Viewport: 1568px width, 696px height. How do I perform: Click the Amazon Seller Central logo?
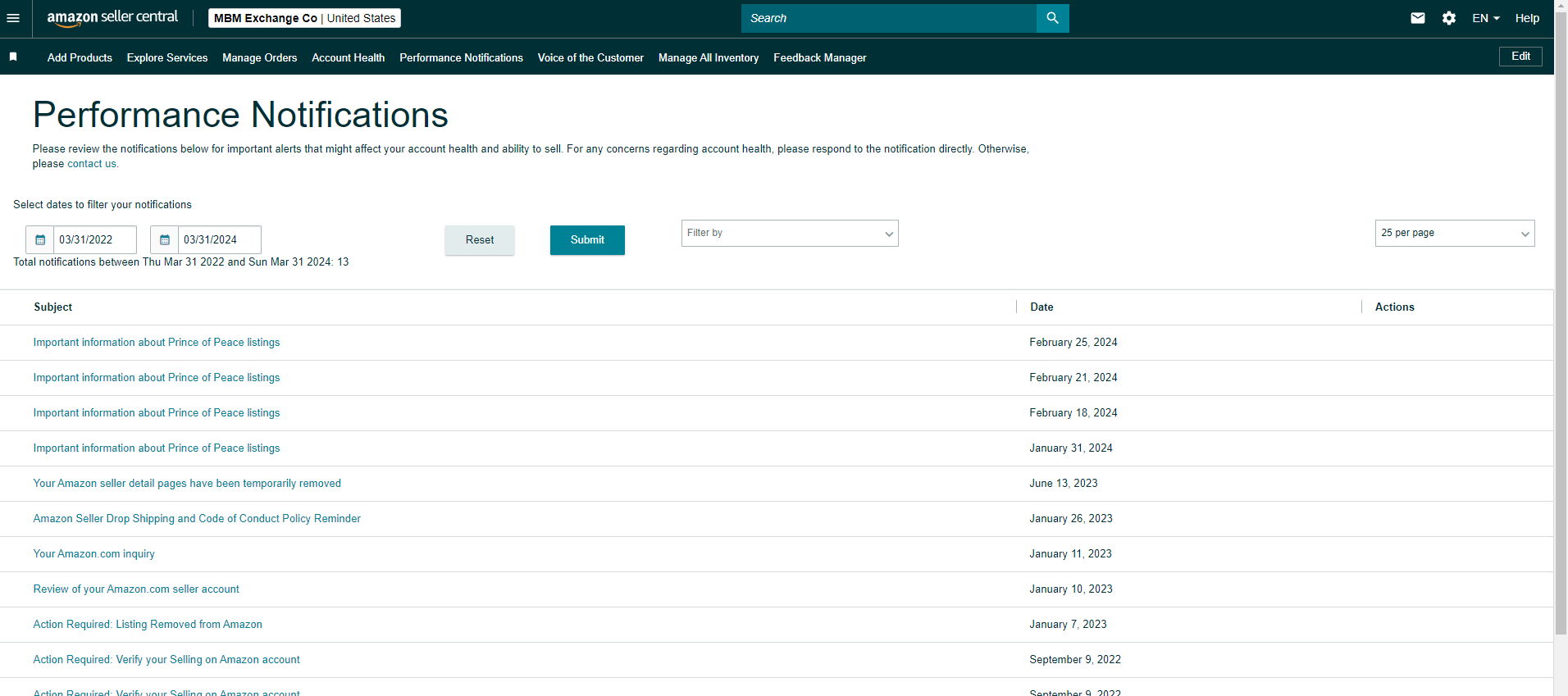click(112, 18)
